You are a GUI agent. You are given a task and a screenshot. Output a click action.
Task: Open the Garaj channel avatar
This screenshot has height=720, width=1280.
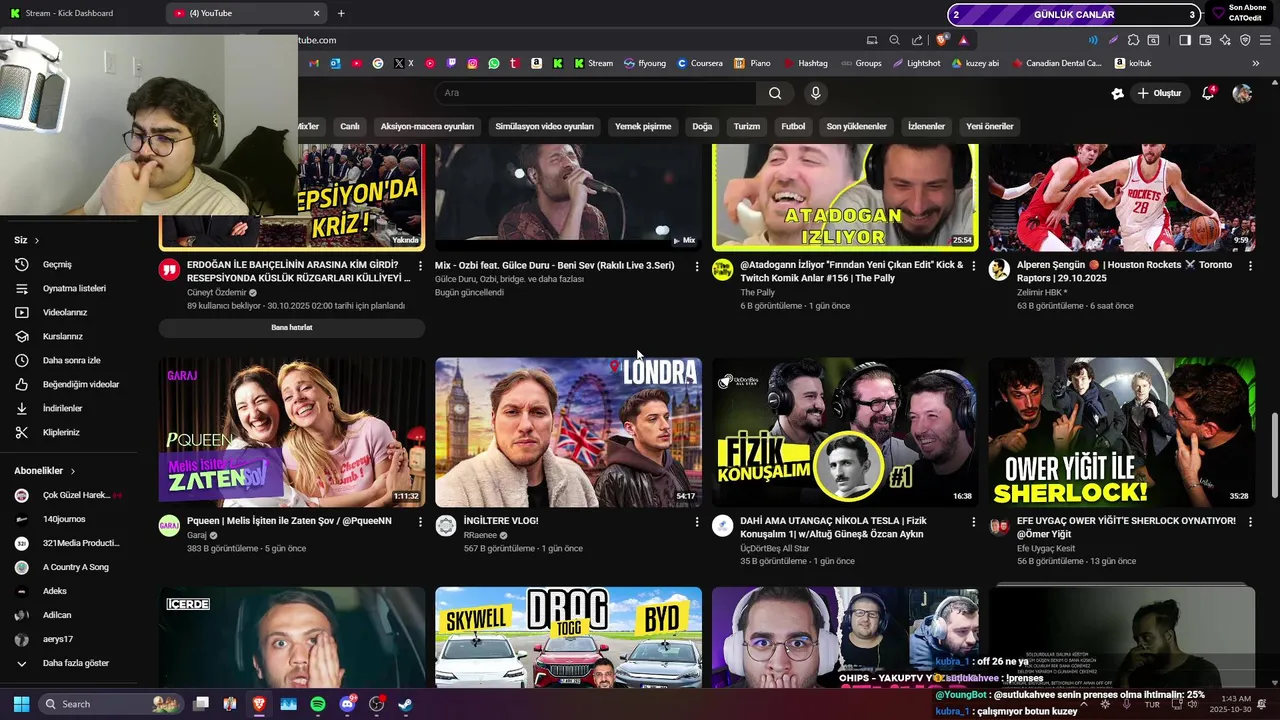click(169, 527)
